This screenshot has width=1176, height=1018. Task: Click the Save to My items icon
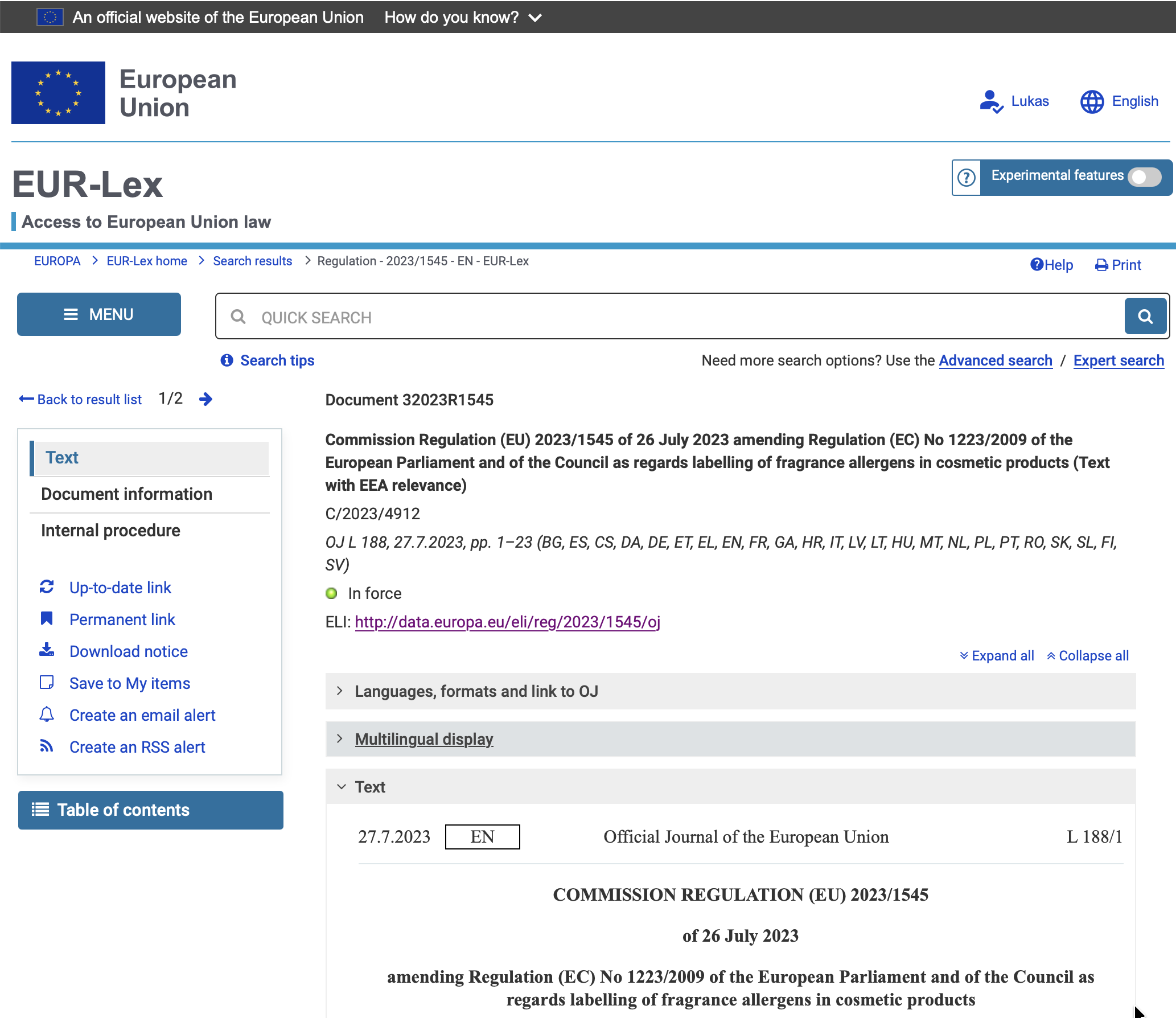(x=47, y=683)
